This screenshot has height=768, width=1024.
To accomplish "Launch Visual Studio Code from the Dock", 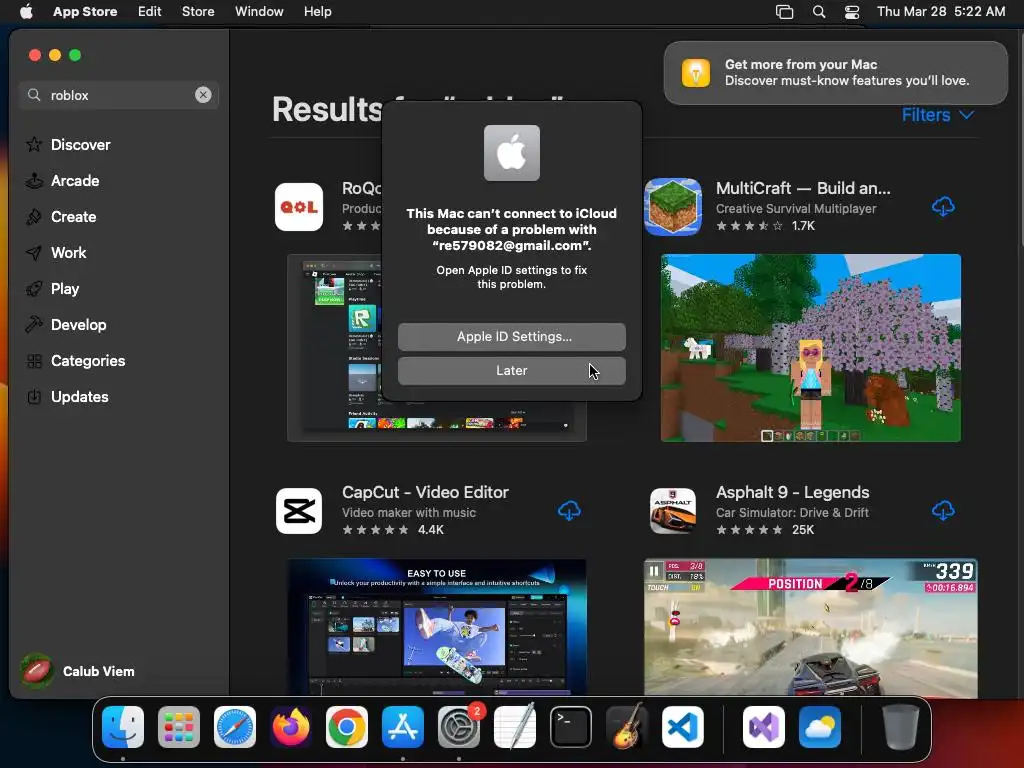I will point(682,727).
